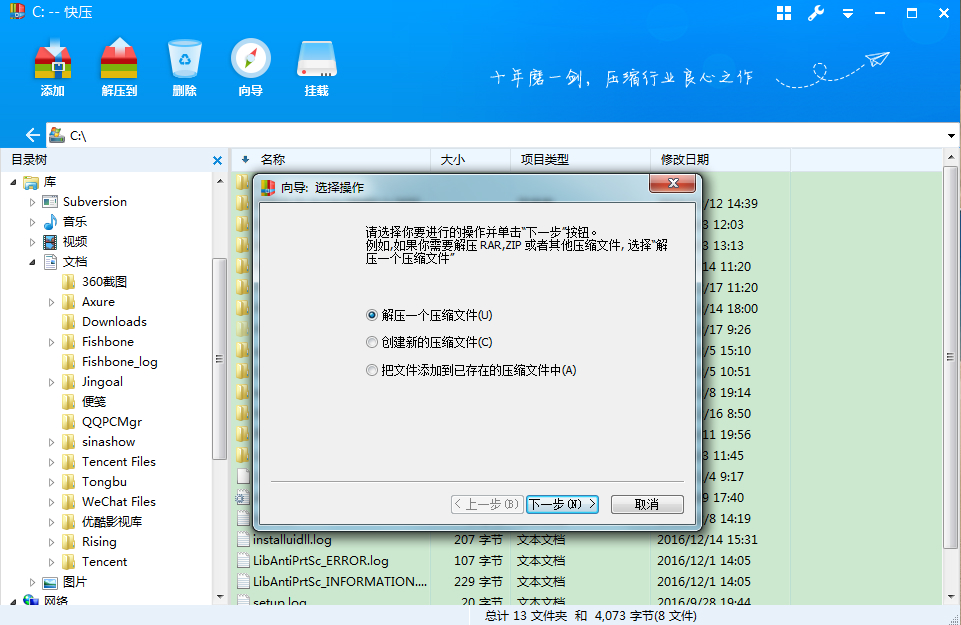Click the 挂载 (Mount) toolbar icon
This screenshot has height=625, width=961.
coord(316,65)
